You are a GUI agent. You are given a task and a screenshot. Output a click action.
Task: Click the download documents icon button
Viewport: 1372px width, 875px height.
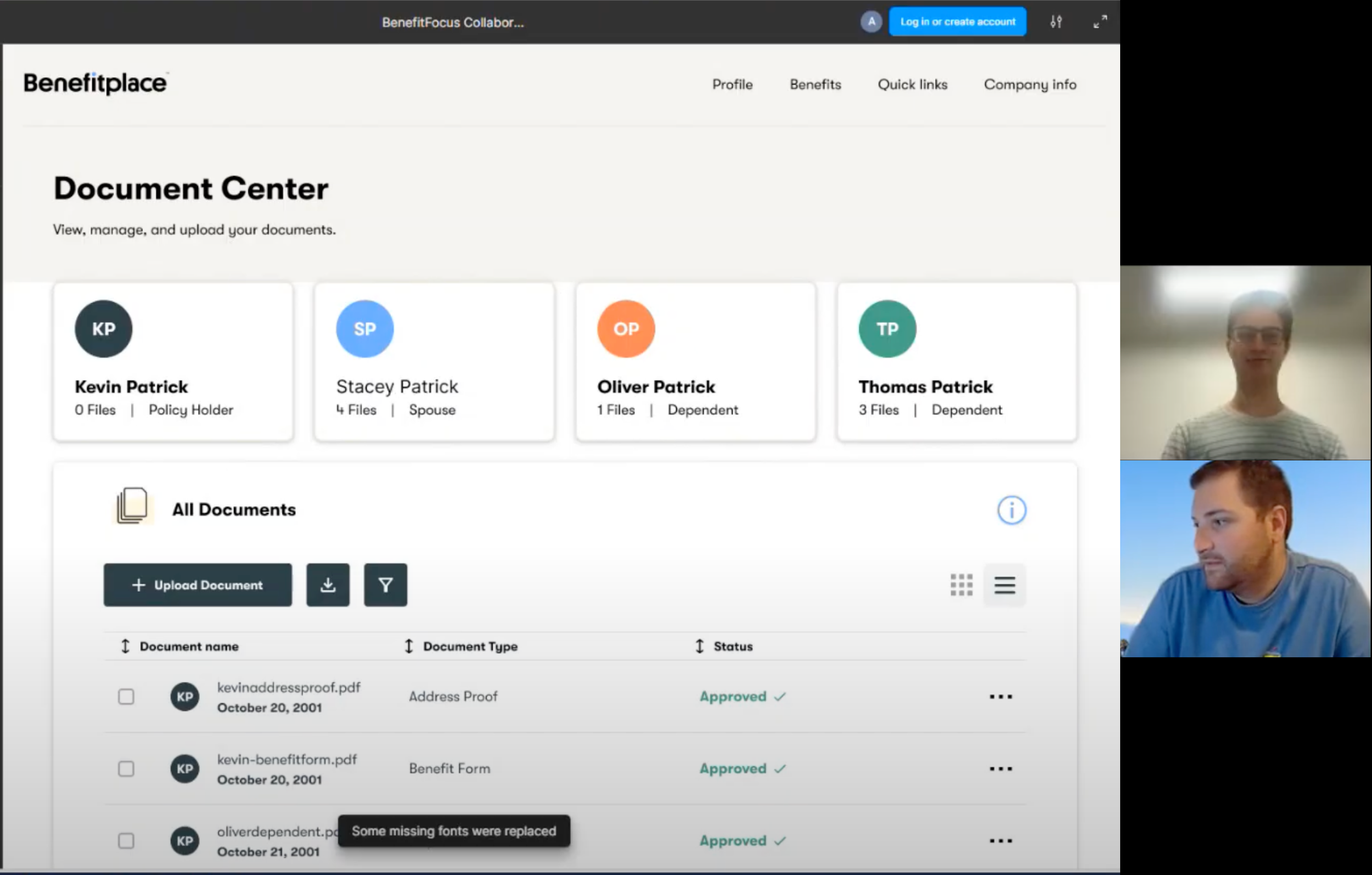[328, 585]
